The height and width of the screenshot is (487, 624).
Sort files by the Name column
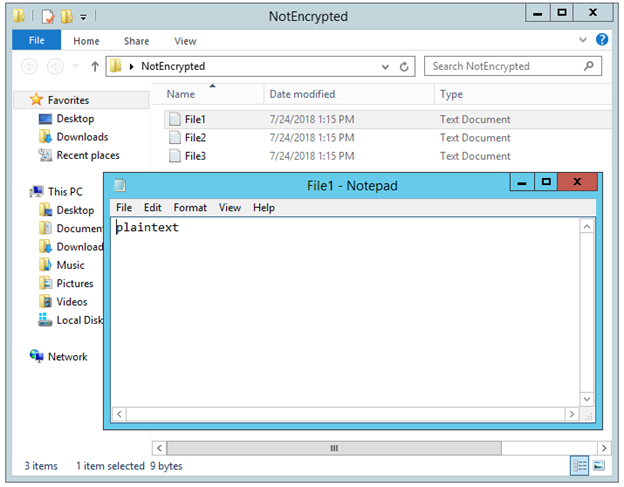tap(181, 94)
